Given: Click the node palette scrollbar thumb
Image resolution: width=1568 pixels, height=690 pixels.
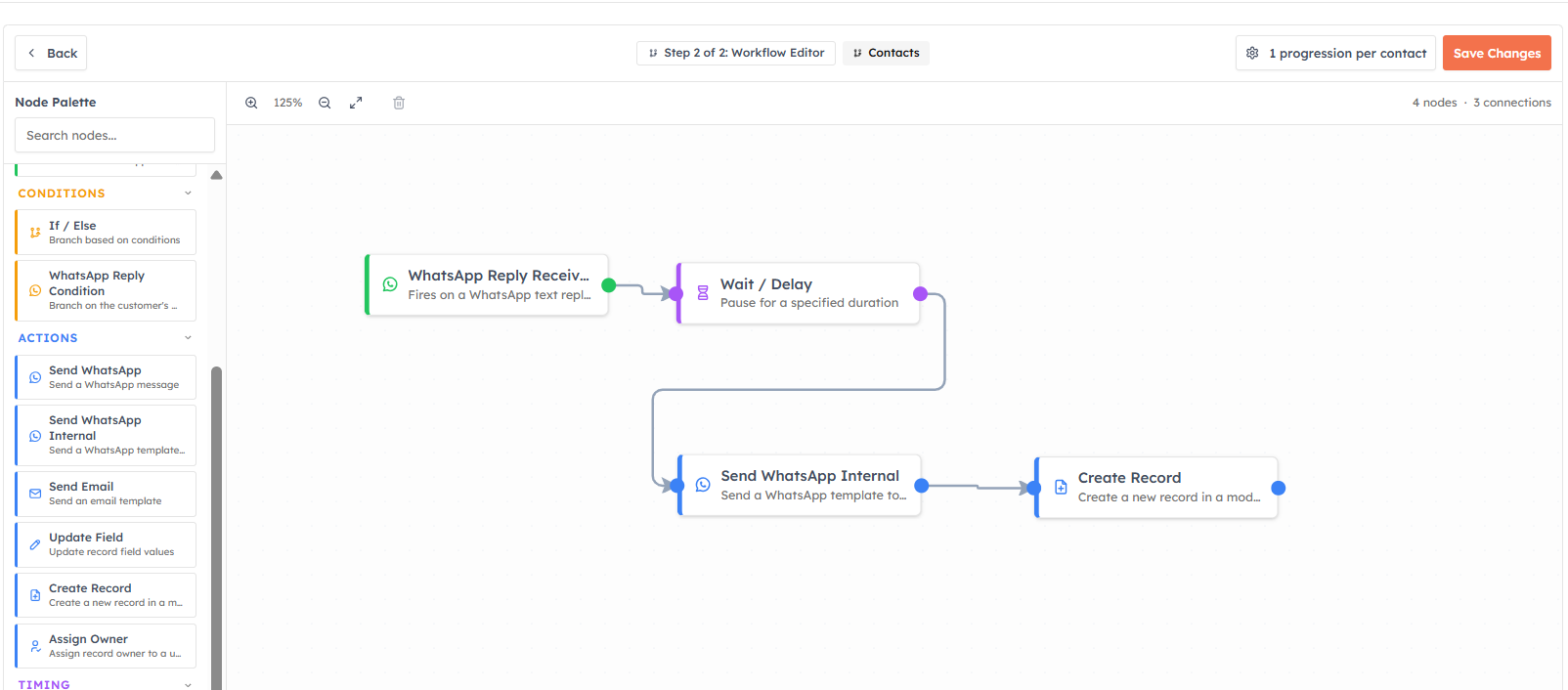Looking at the screenshot, I should 217,528.
